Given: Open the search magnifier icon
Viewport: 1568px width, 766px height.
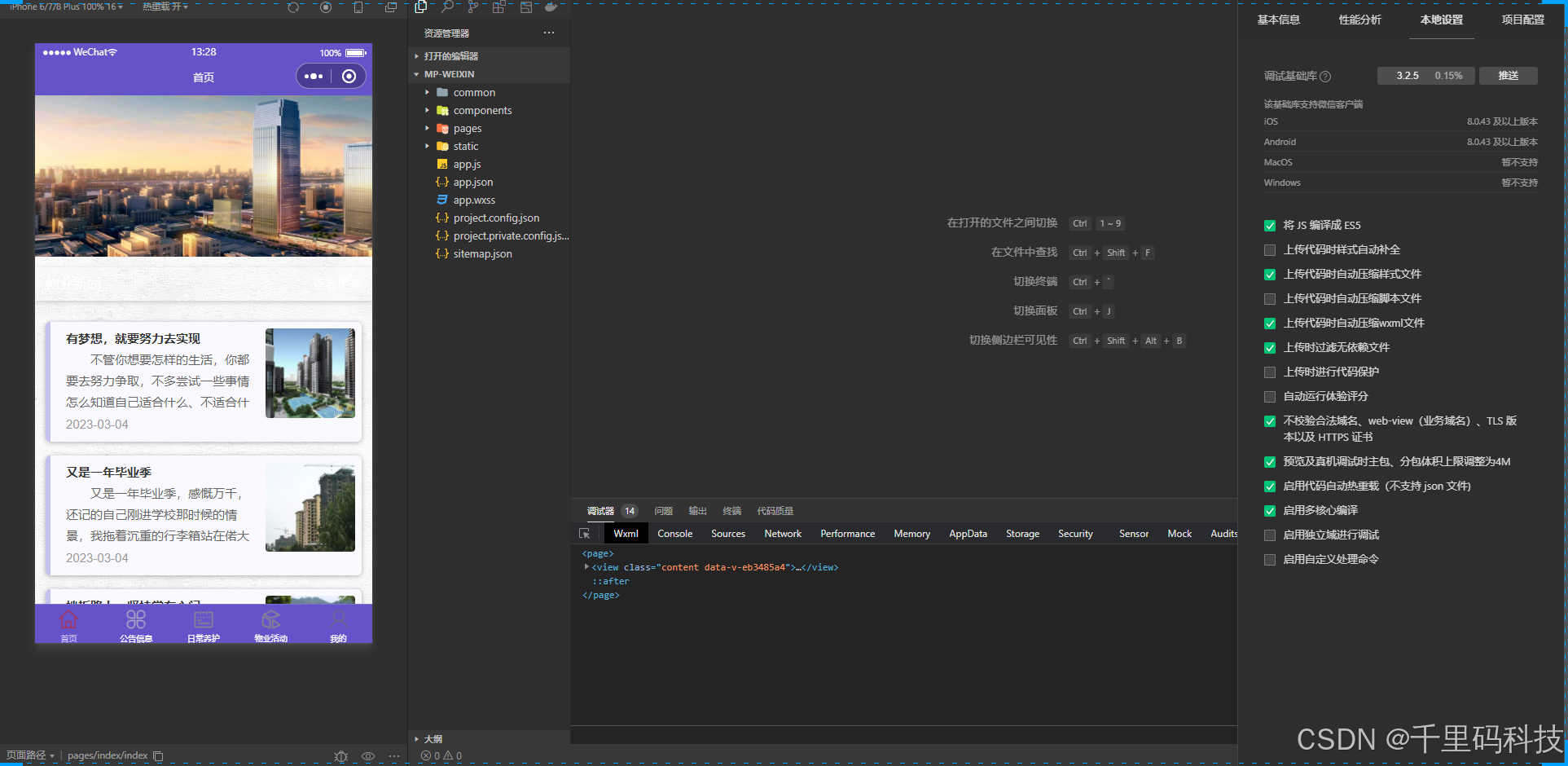Looking at the screenshot, I should pos(447,7).
